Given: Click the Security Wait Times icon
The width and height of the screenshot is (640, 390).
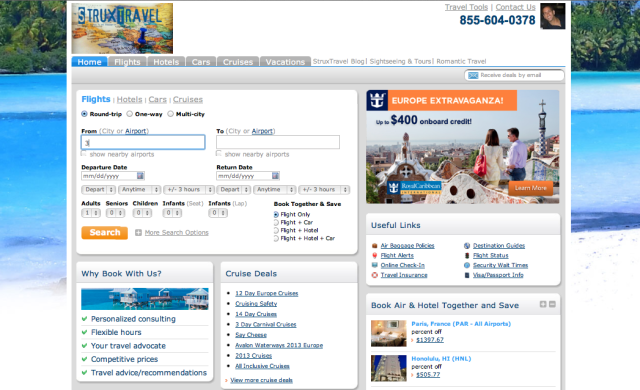Looking at the screenshot, I should [x=467, y=265].
